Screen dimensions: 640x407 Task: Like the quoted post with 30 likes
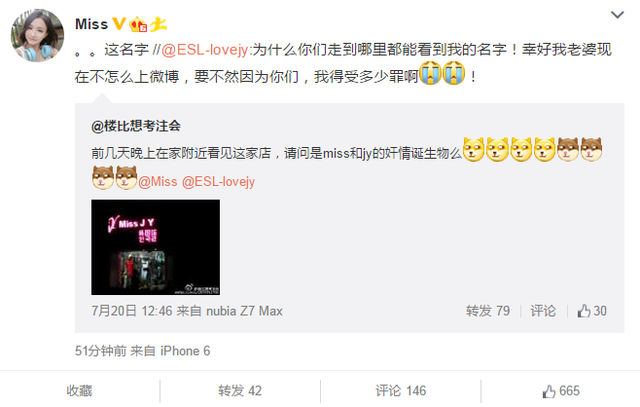pyautogui.click(x=592, y=311)
